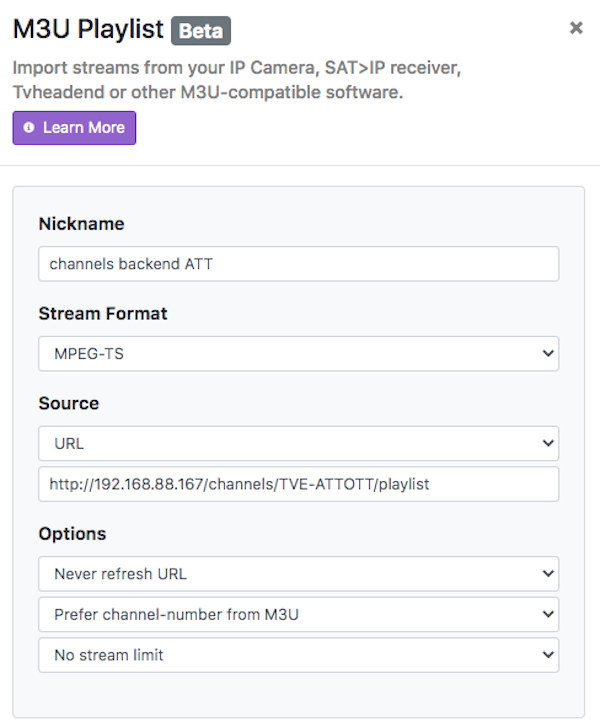The image size is (600, 727).
Task: Click the chevron on the refresh URL select
Action: click(546, 574)
